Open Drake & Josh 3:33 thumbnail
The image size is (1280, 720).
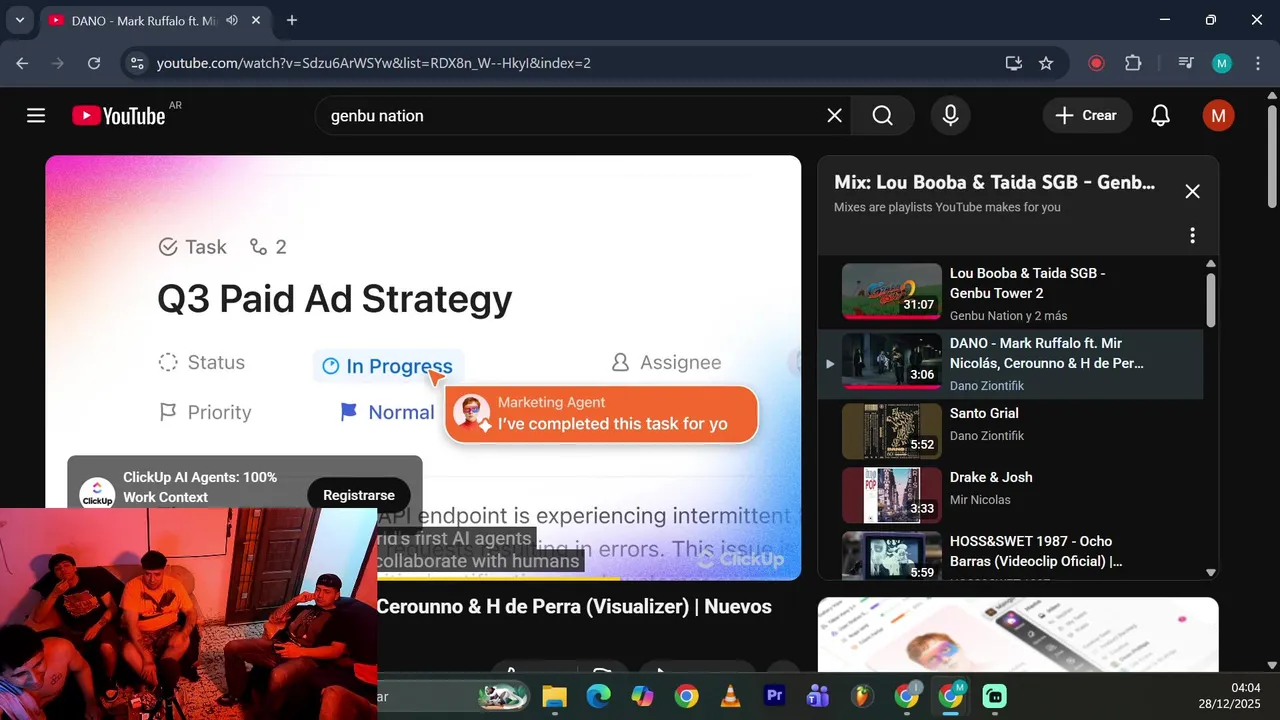(x=891, y=495)
